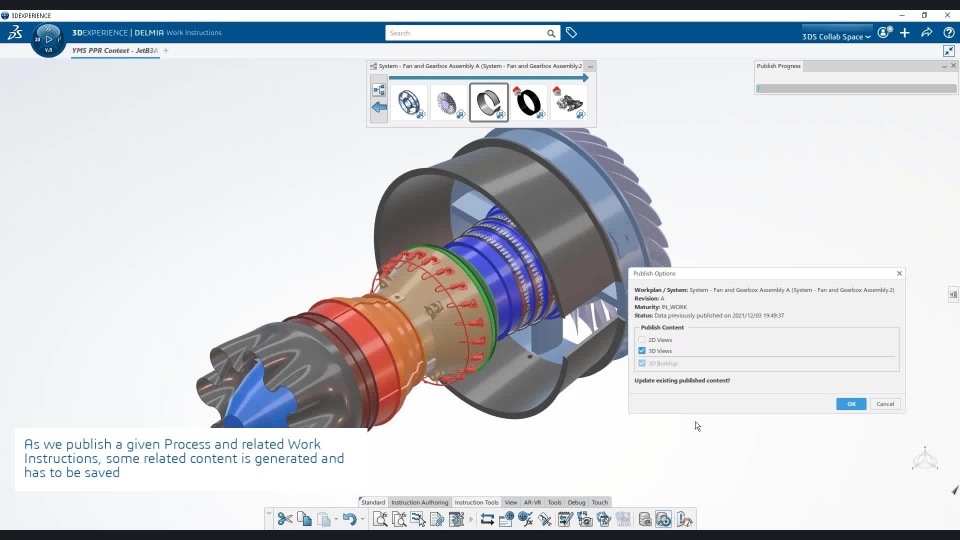
Task: Expand the toolbar chevron at far left
Action: pos(269,512)
